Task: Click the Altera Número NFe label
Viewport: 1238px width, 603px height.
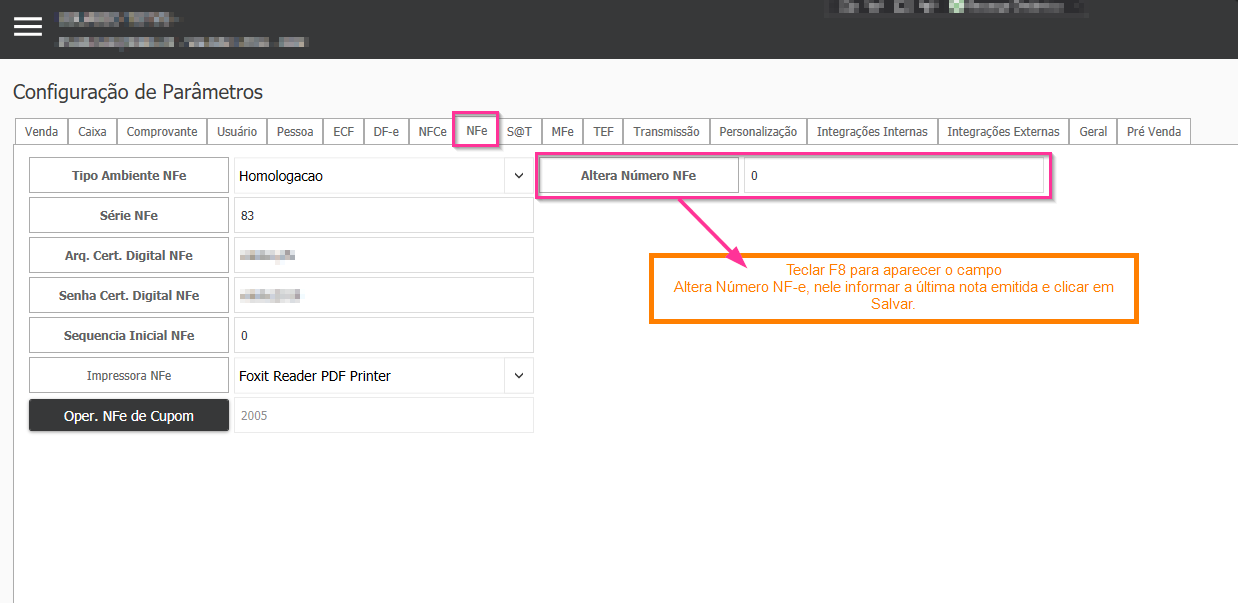Action: coord(639,175)
